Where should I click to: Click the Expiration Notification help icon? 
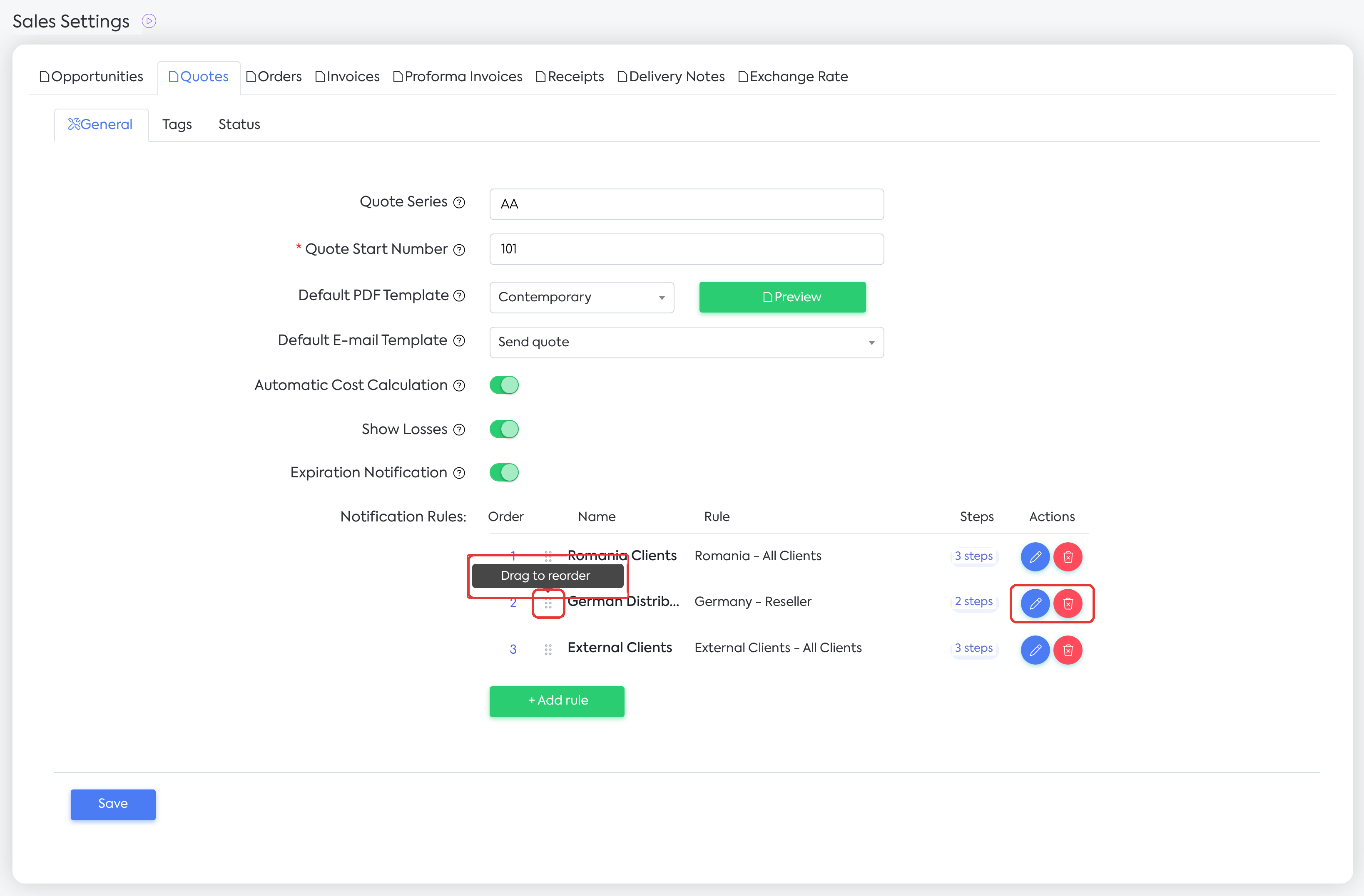pos(459,473)
